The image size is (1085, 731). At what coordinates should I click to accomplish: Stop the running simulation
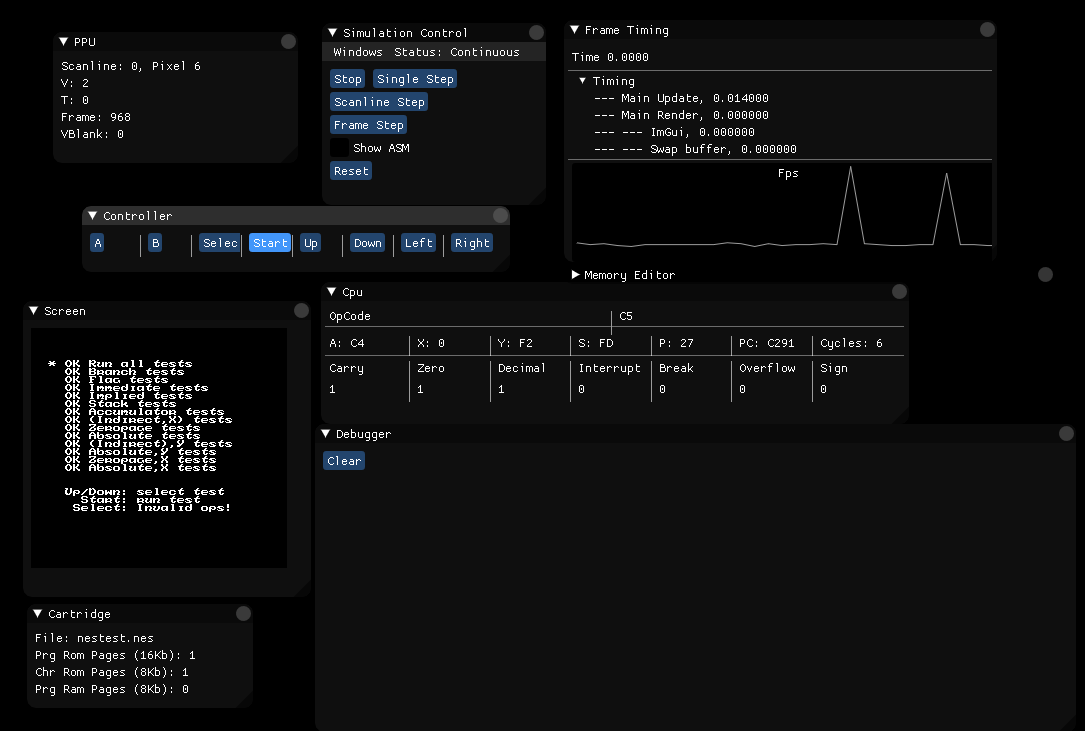pos(347,78)
